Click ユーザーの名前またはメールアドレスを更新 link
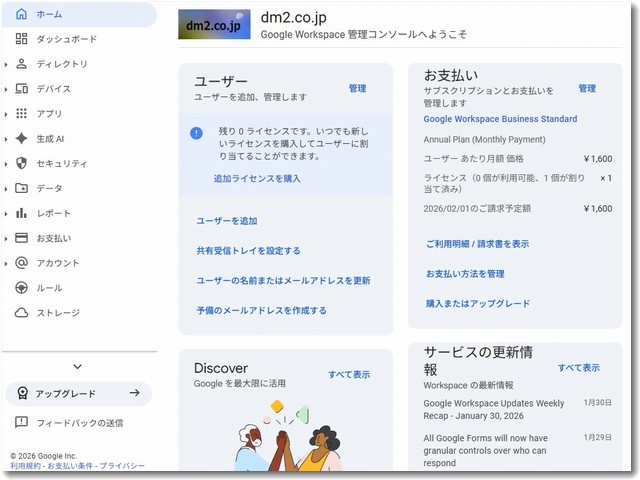Image resolution: width=640 pixels, height=480 pixels. pyautogui.click(x=283, y=280)
